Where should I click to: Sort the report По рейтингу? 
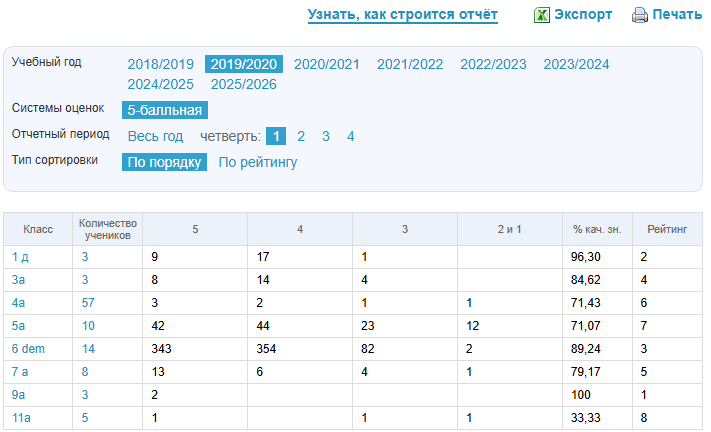257,162
